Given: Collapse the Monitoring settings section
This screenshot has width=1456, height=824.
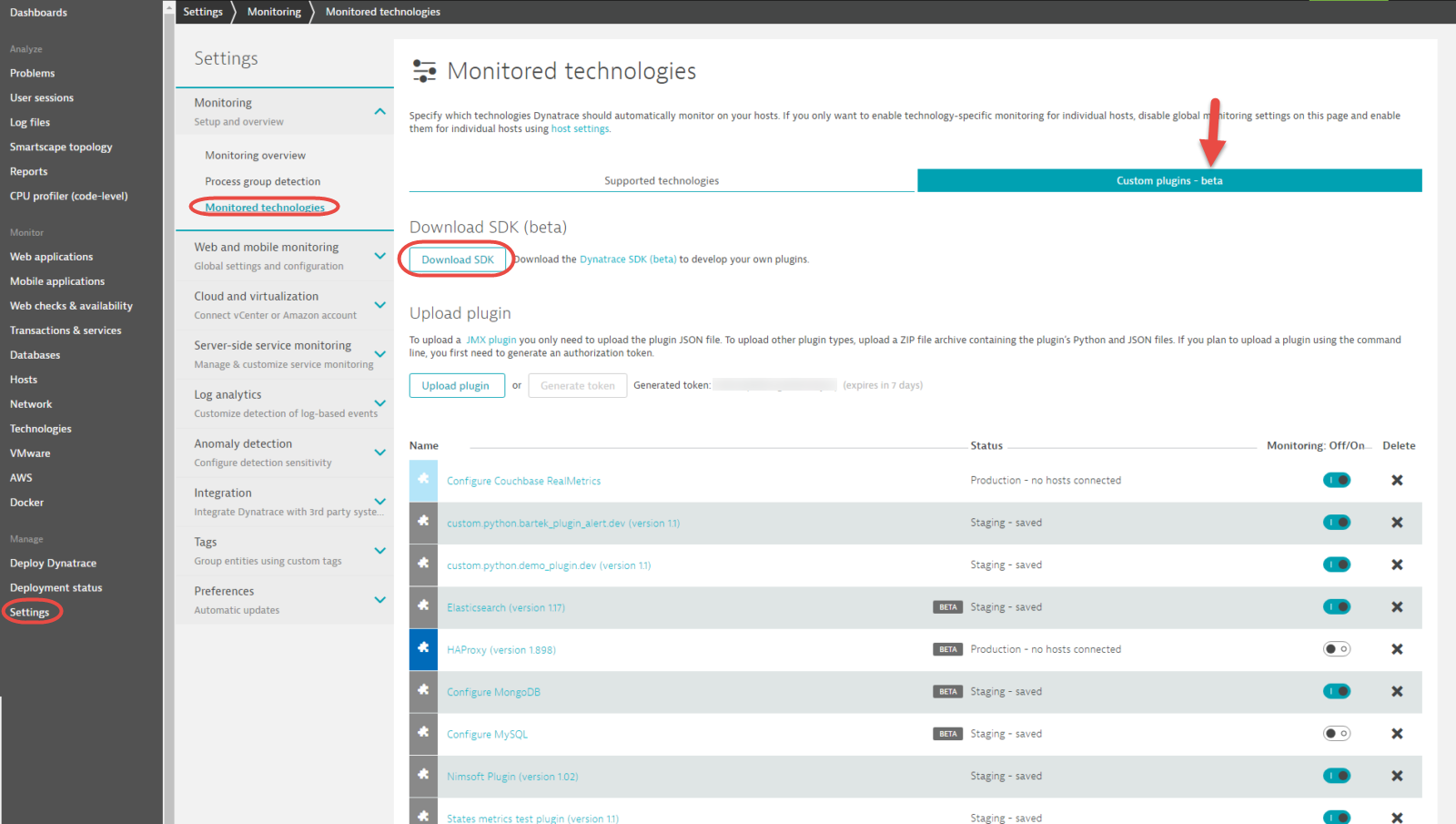Looking at the screenshot, I should [x=379, y=111].
